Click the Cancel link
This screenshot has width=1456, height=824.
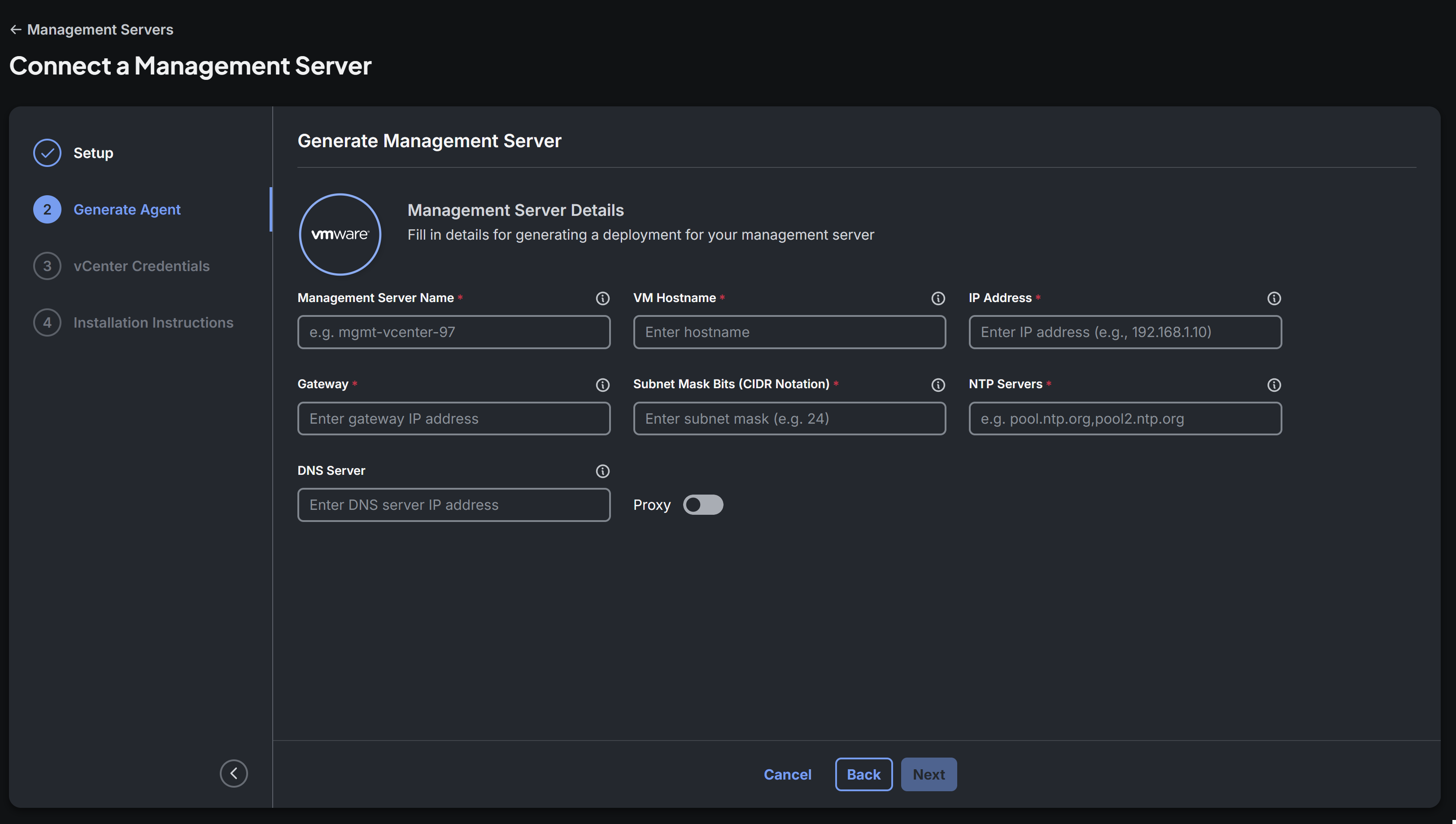(787, 774)
